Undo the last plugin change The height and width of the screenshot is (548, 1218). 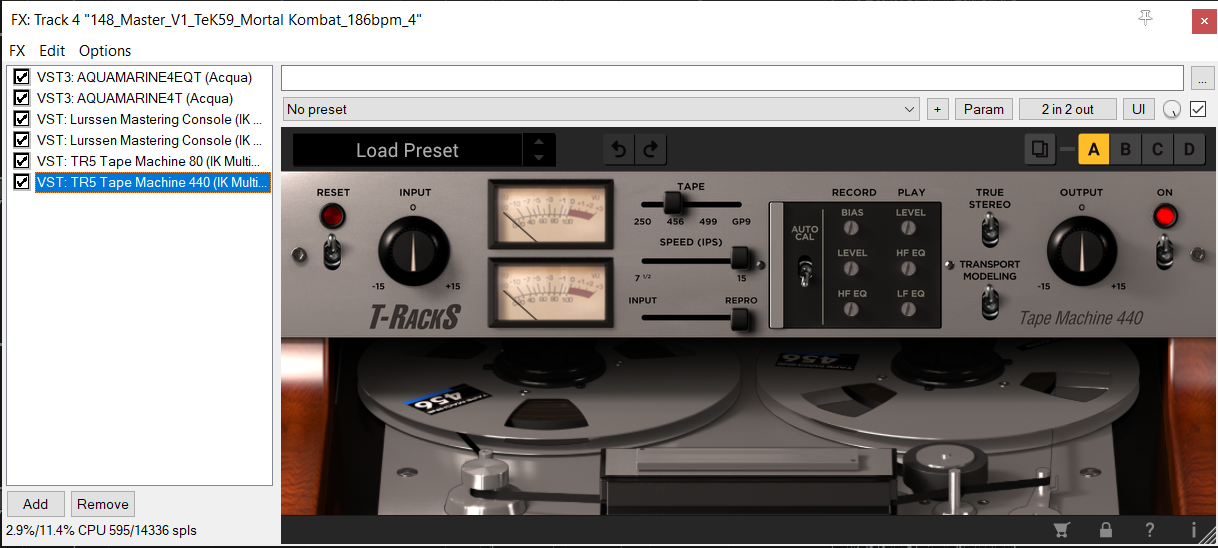(619, 150)
